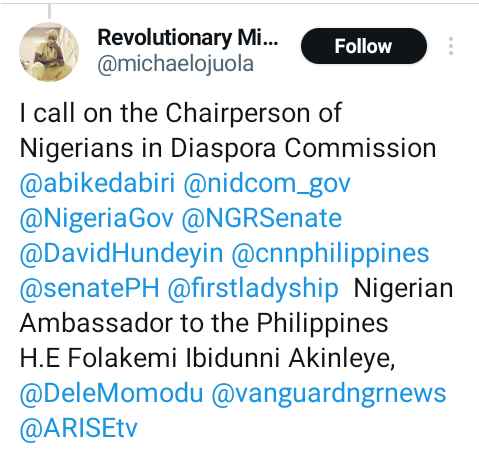
Task: Open the @DeleMomodu mention
Action: coord(111,393)
